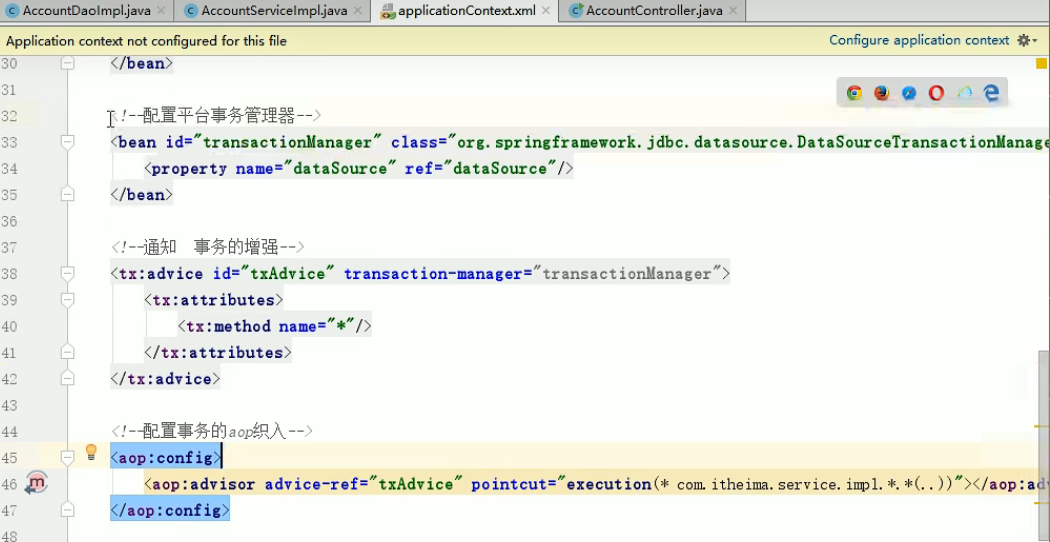
Task: Open in Firefox browser icon
Action: (881, 93)
